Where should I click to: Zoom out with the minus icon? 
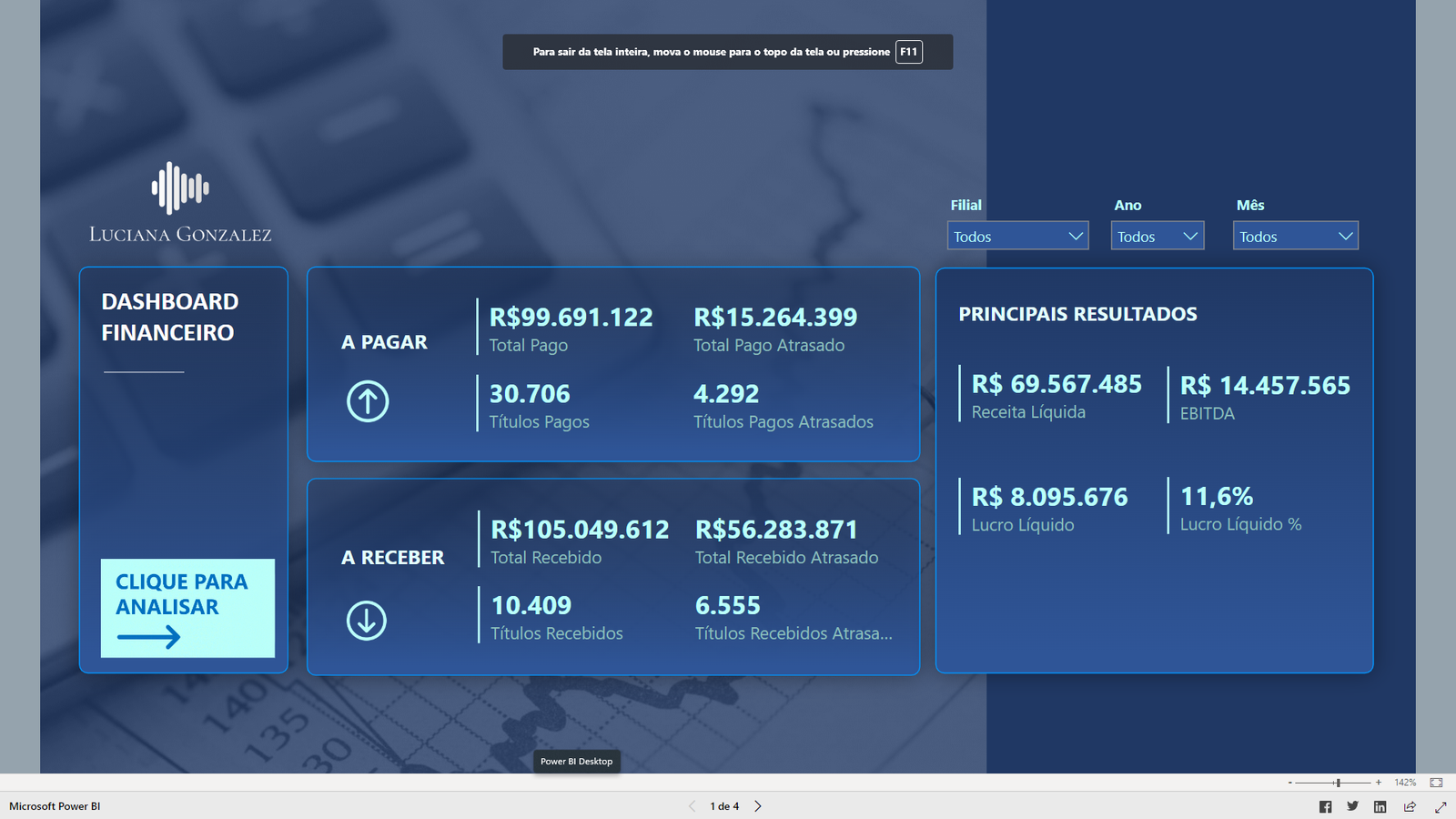[1291, 782]
